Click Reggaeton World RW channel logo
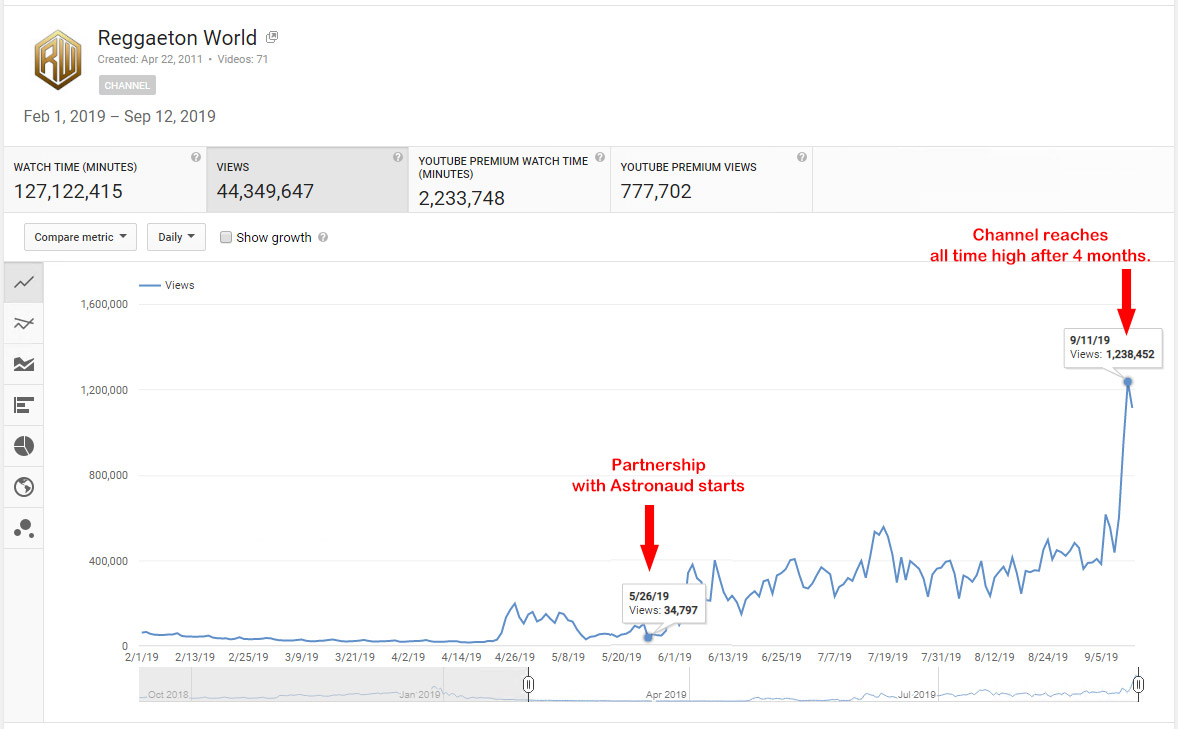 pos(58,59)
